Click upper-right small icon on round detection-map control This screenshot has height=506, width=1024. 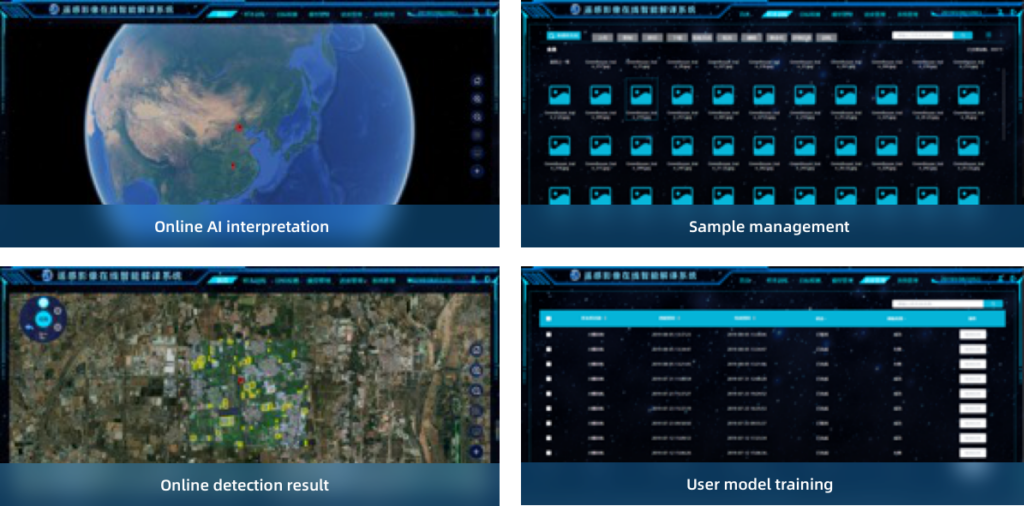57,311
